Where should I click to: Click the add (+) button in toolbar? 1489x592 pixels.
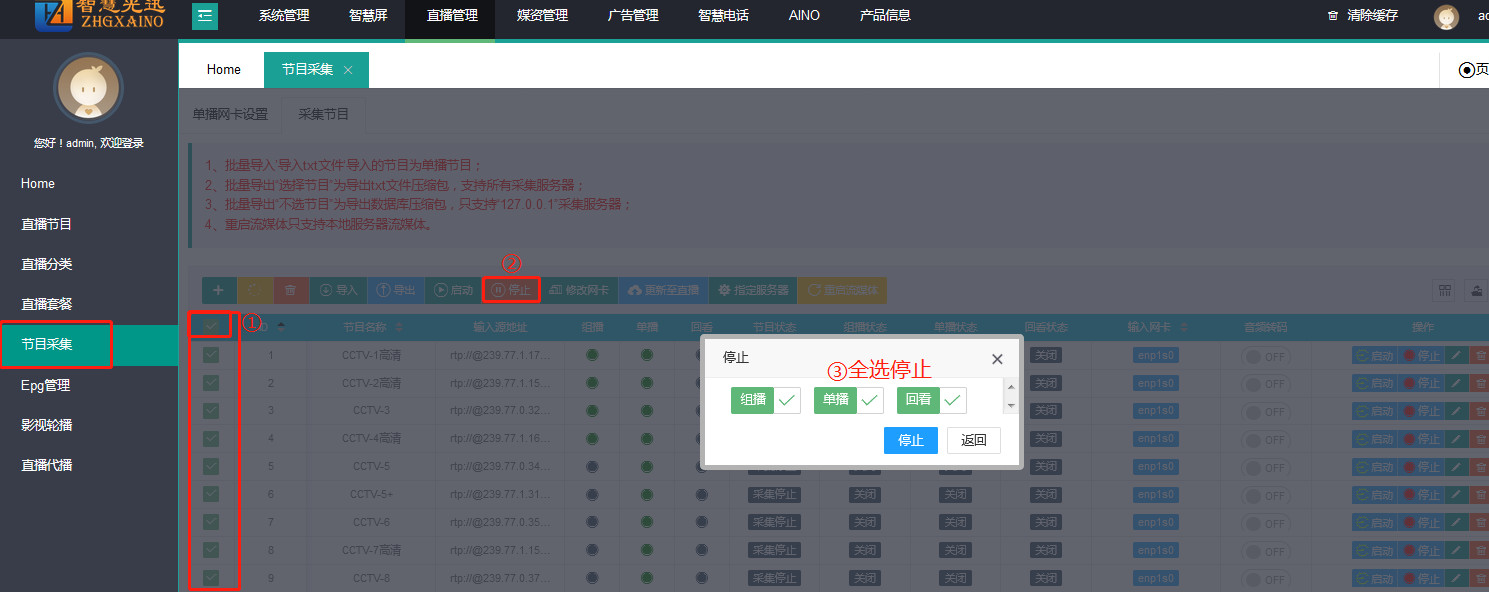[219, 290]
